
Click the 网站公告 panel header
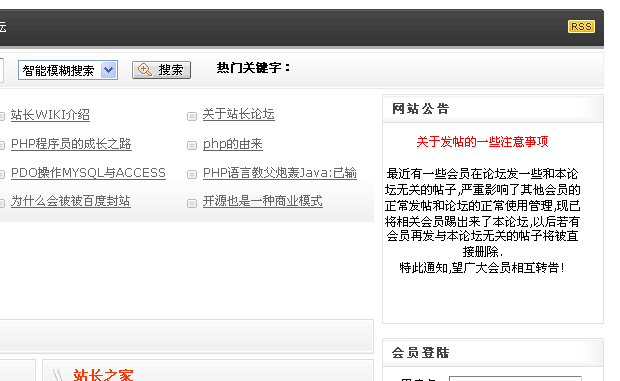point(493,109)
